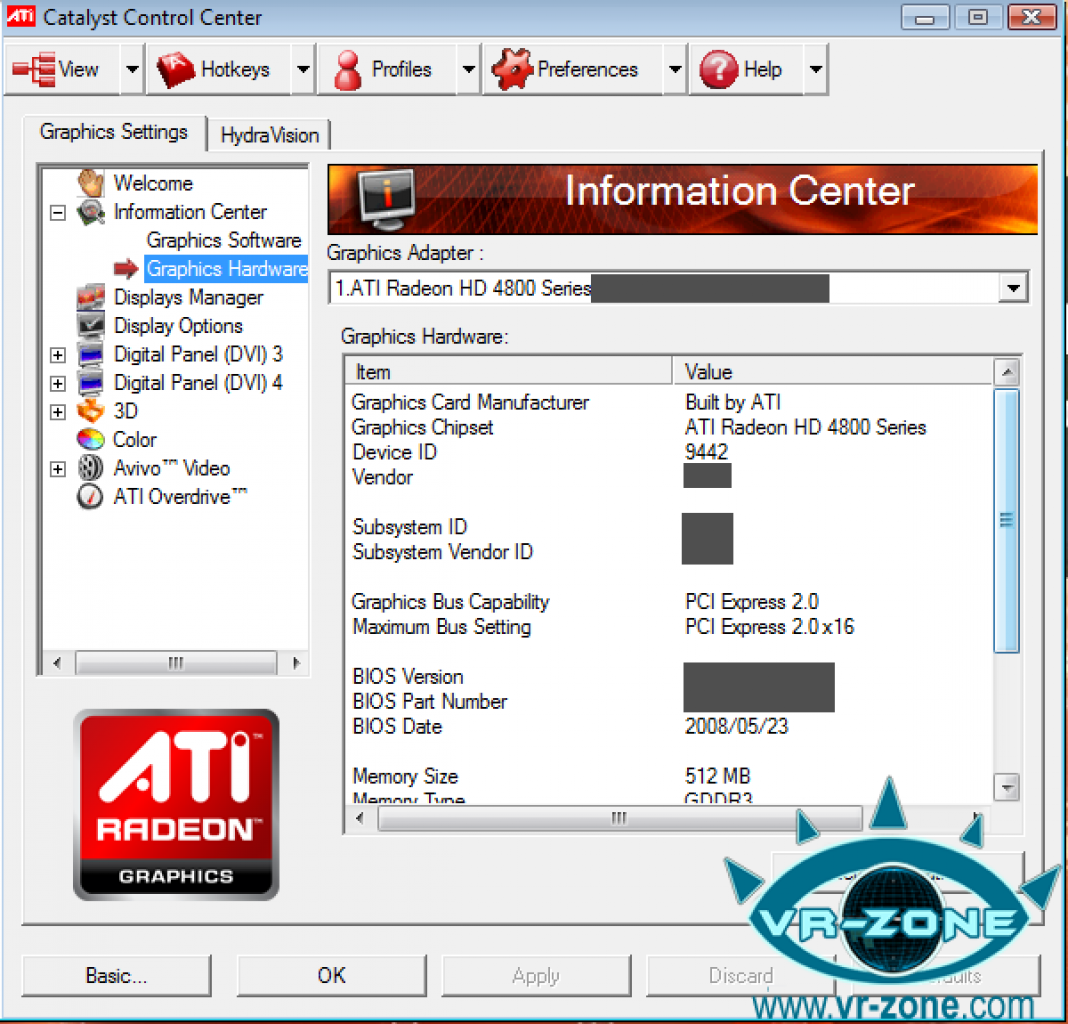Click the OK button
This screenshot has height=1024, width=1068.
coord(332,976)
